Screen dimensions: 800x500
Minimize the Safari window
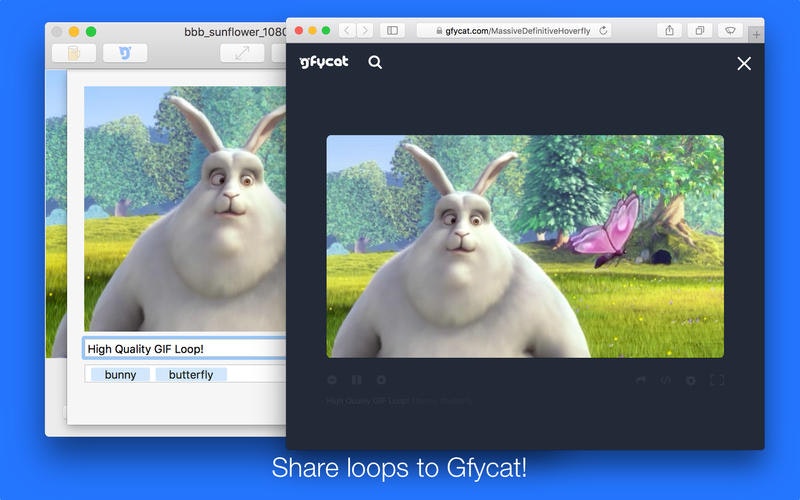tap(312, 31)
